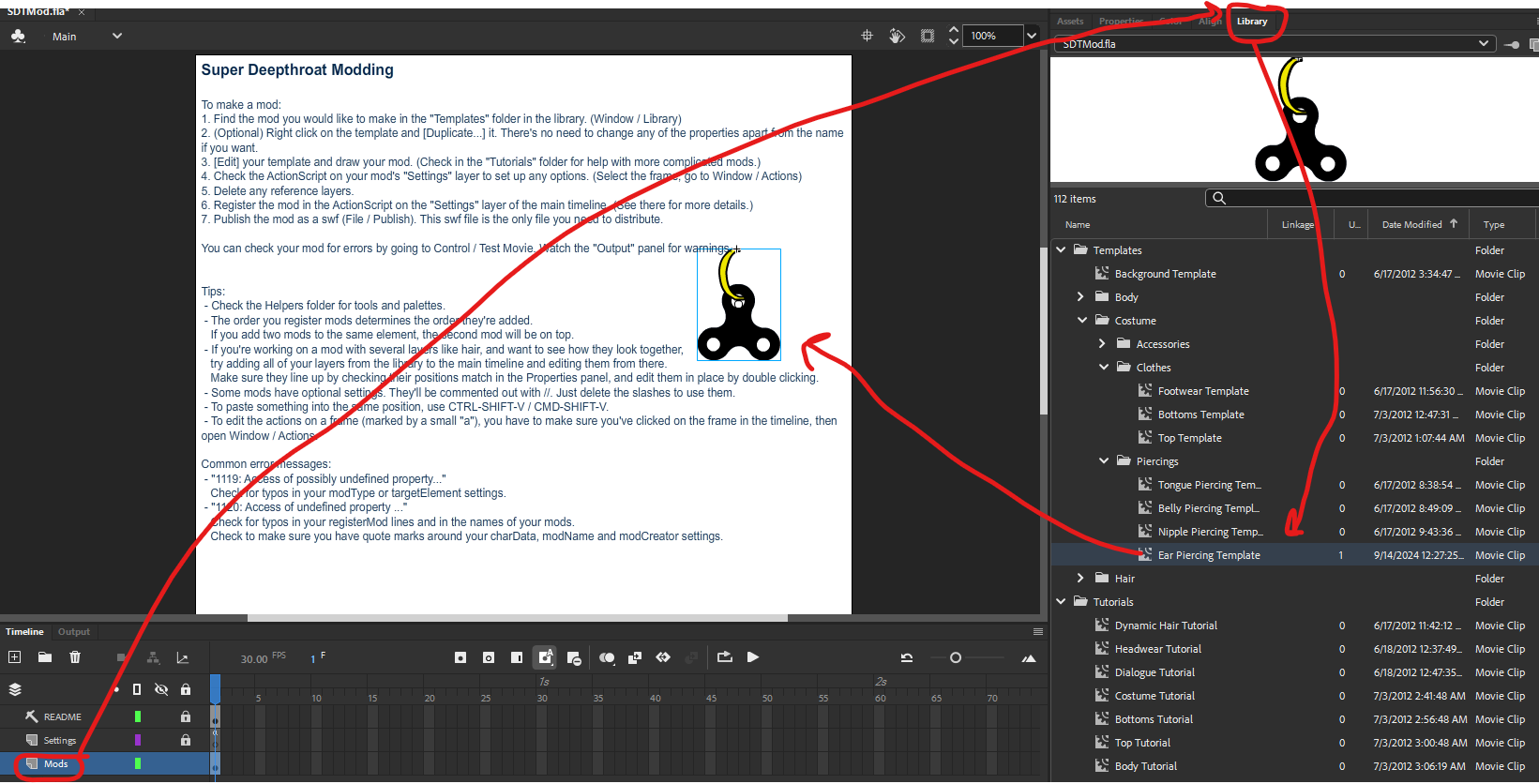Collapse the Piercings folder
The height and width of the screenshot is (784, 1539).
1104,461
